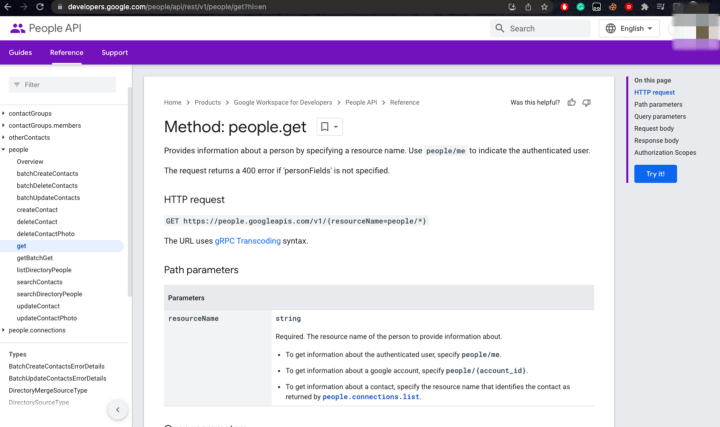Open searchContacts in sidebar
Viewport: 720px width, 427px height.
point(39,281)
